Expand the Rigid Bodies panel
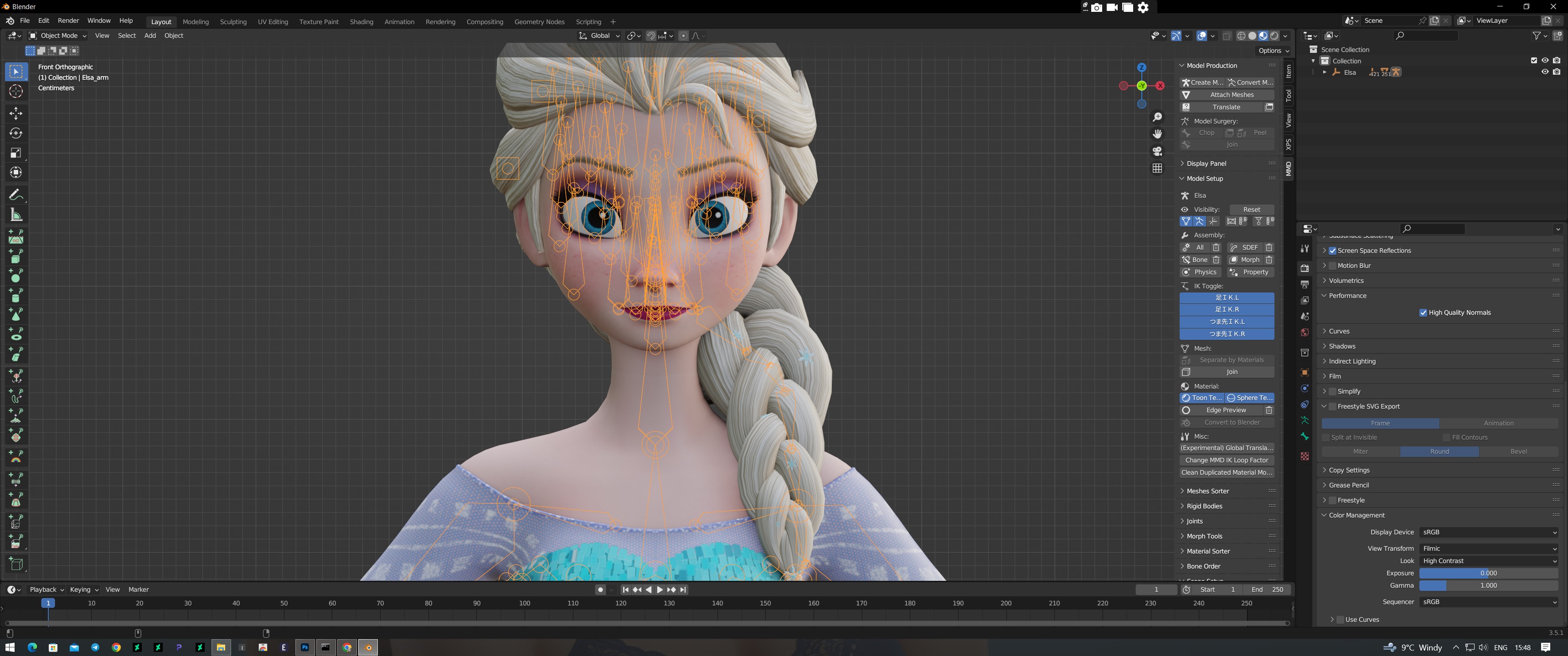This screenshot has height=656, width=1568. coord(1204,506)
